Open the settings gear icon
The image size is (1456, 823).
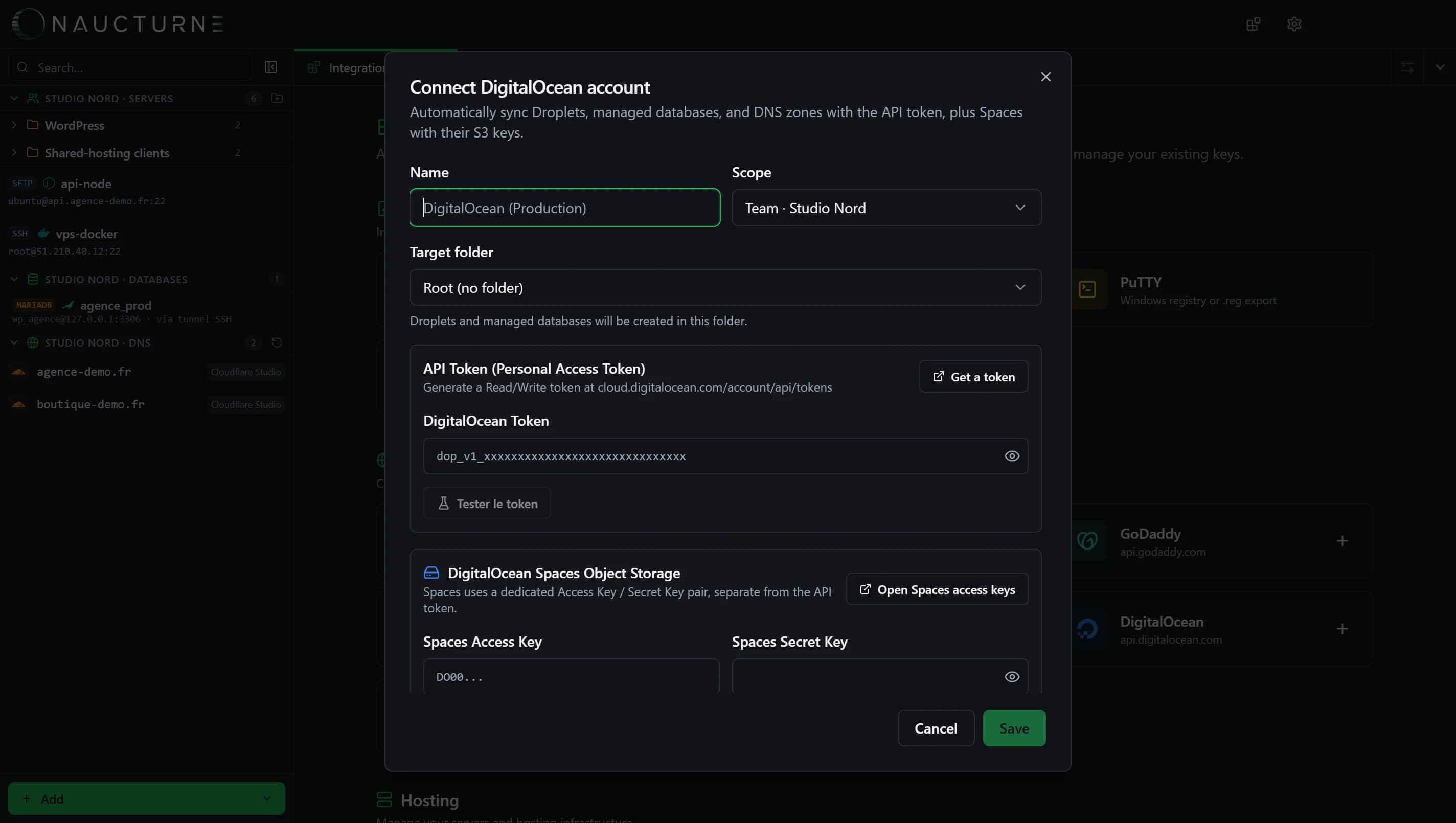pyautogui.click(x=1294, y=25)
